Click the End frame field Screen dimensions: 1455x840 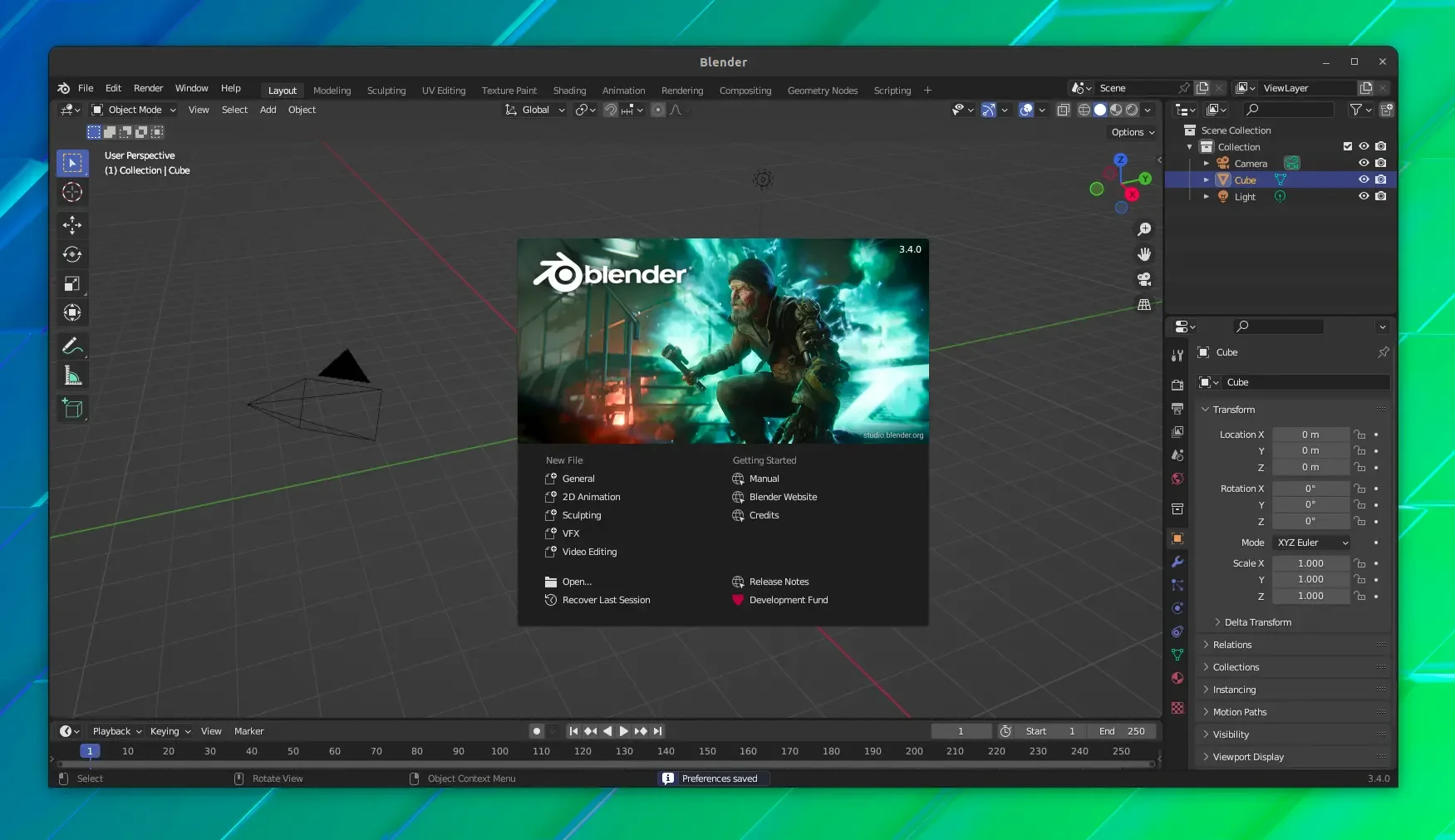(1123, 731)
